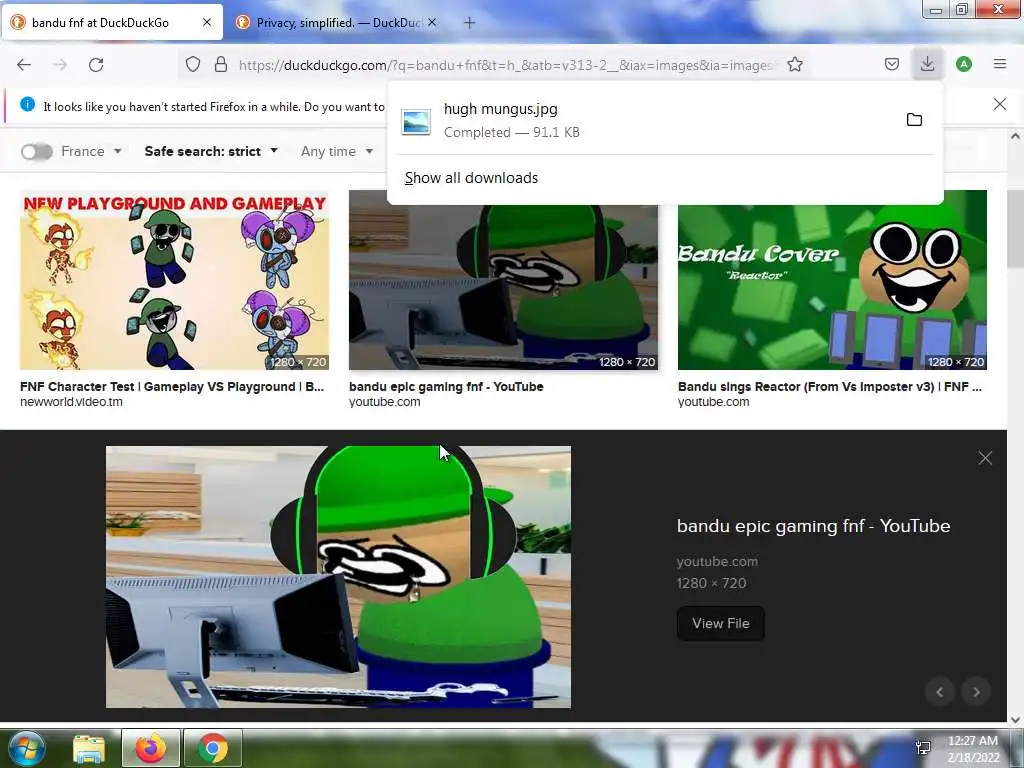Open the Windows Start menu
The image size is (1024, 768).
(26, 748)
